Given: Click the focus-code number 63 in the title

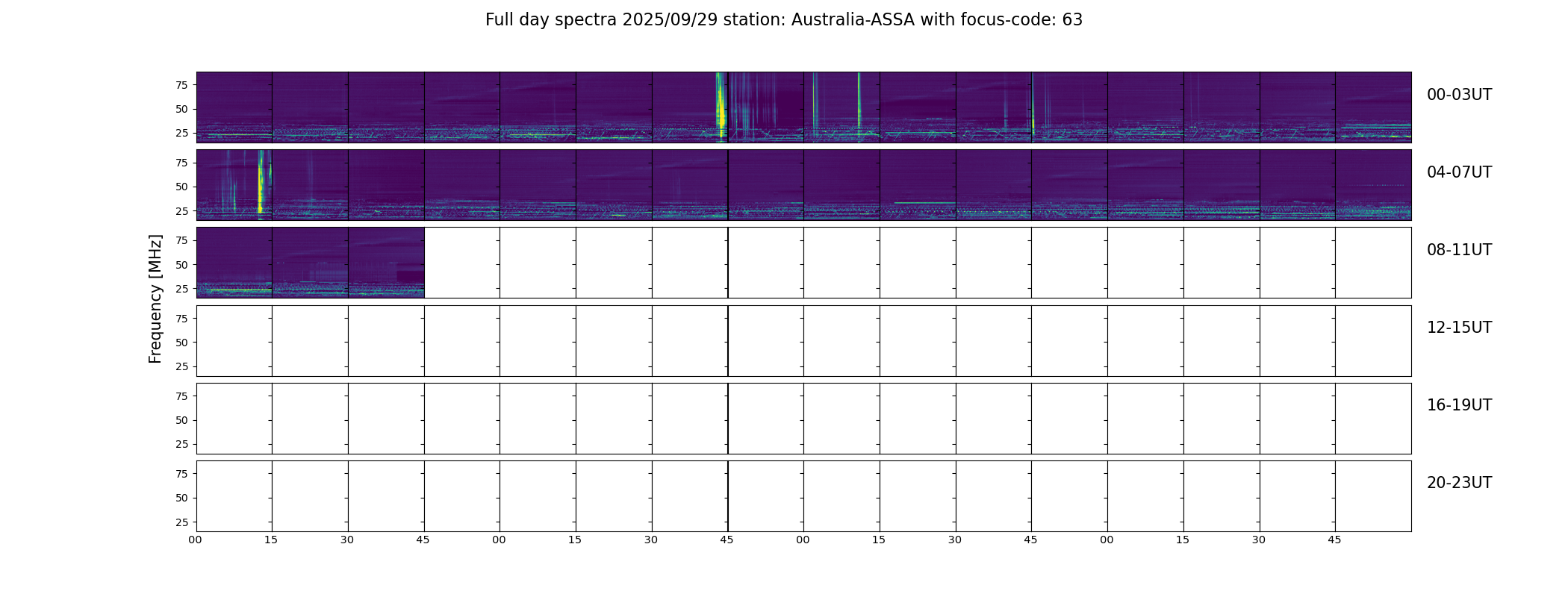Looking at the screenshot, I should tap(1072, 20).
